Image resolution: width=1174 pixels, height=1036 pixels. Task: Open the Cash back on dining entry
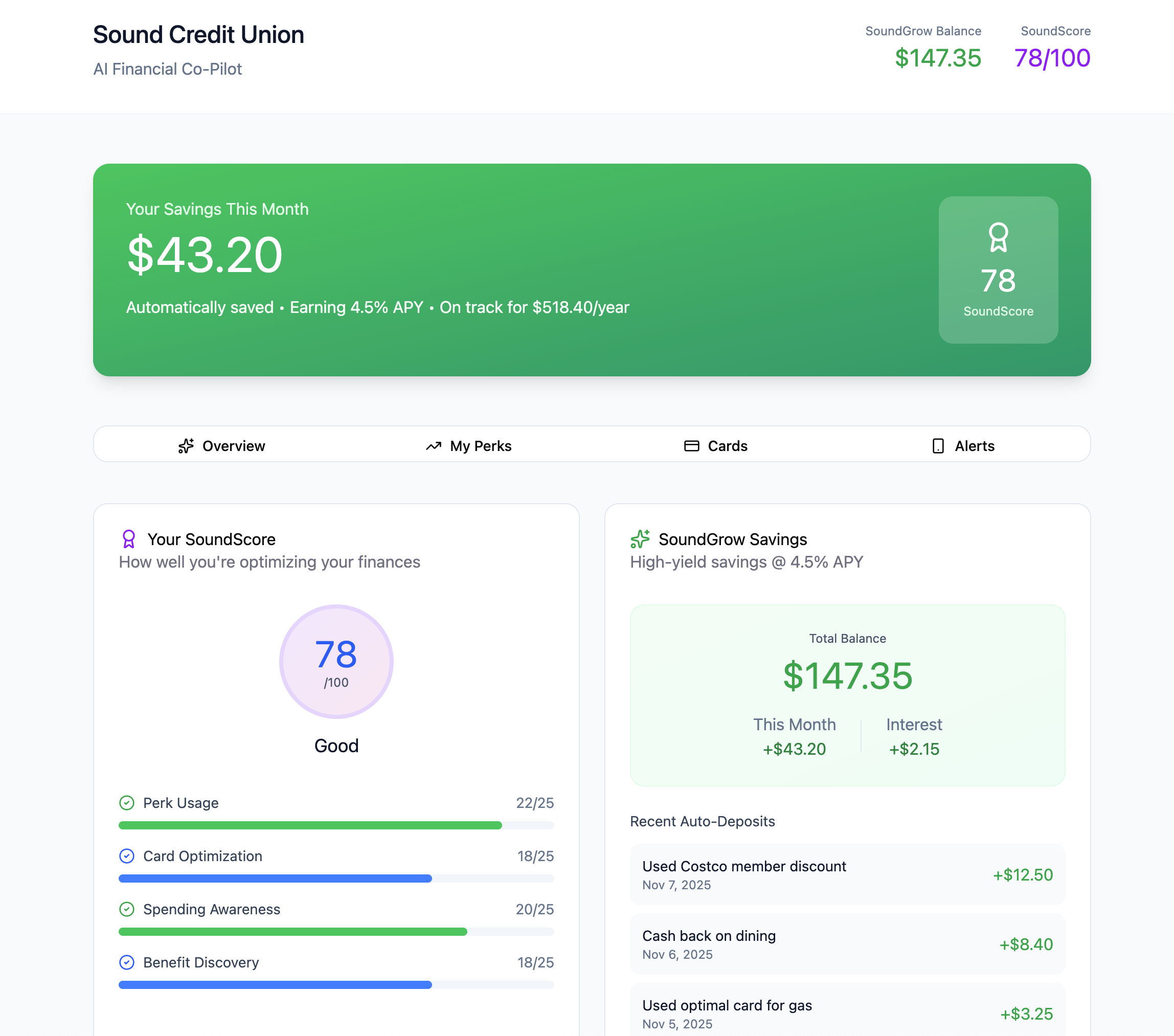[x=847, y=944]
